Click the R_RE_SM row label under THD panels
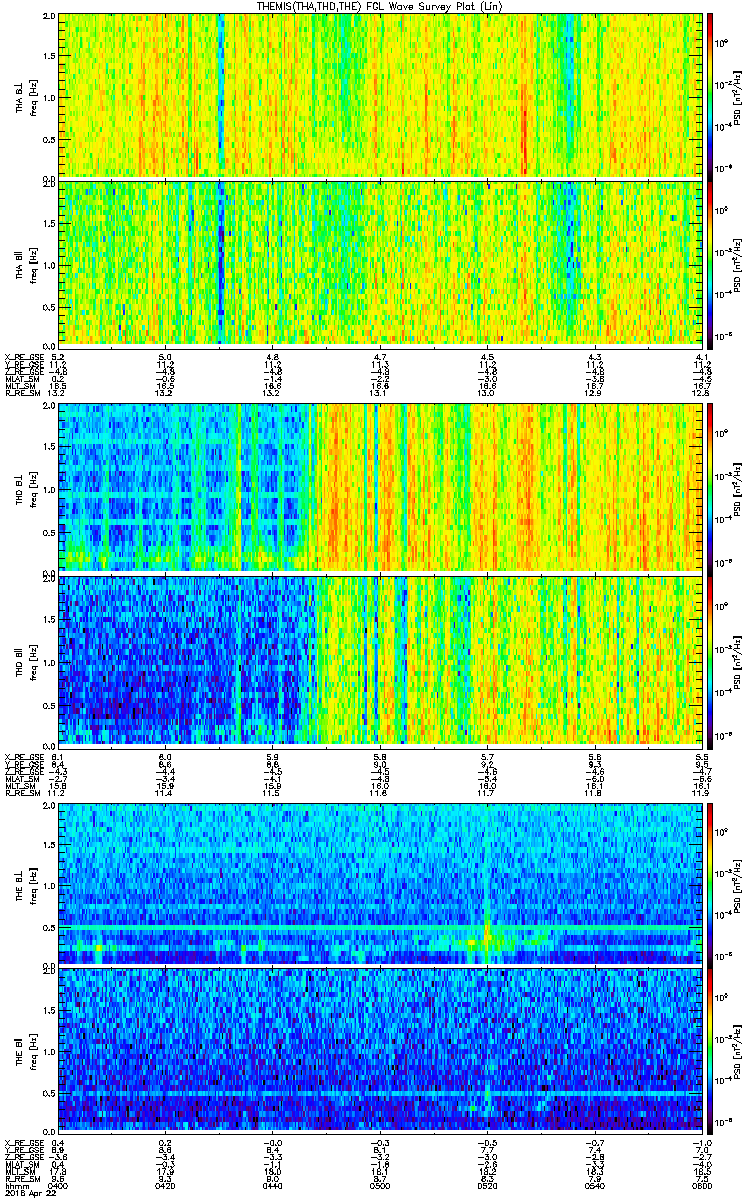The image size is (750, 1200). tap(22, 793)
